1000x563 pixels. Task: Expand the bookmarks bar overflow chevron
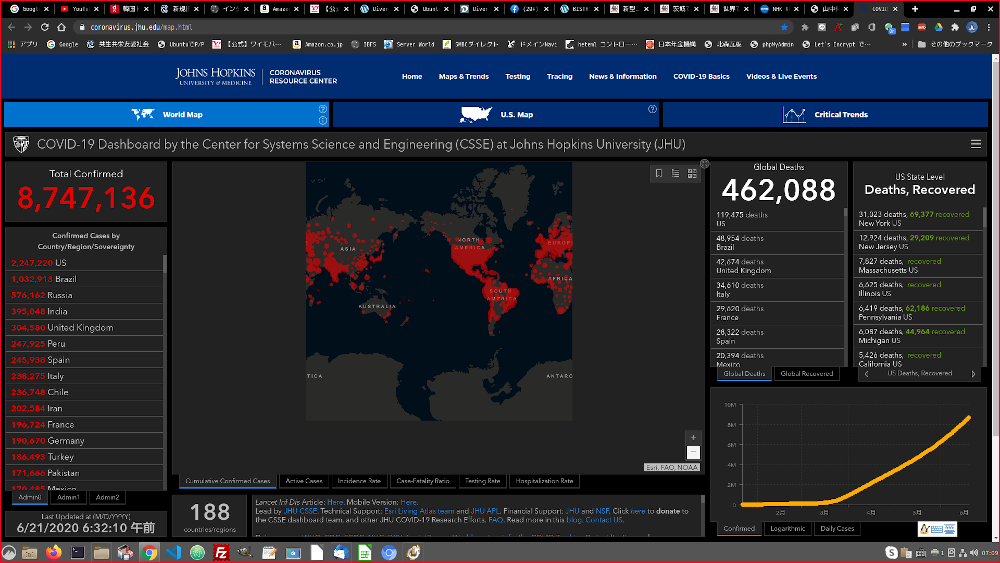(x=904, y=45)
